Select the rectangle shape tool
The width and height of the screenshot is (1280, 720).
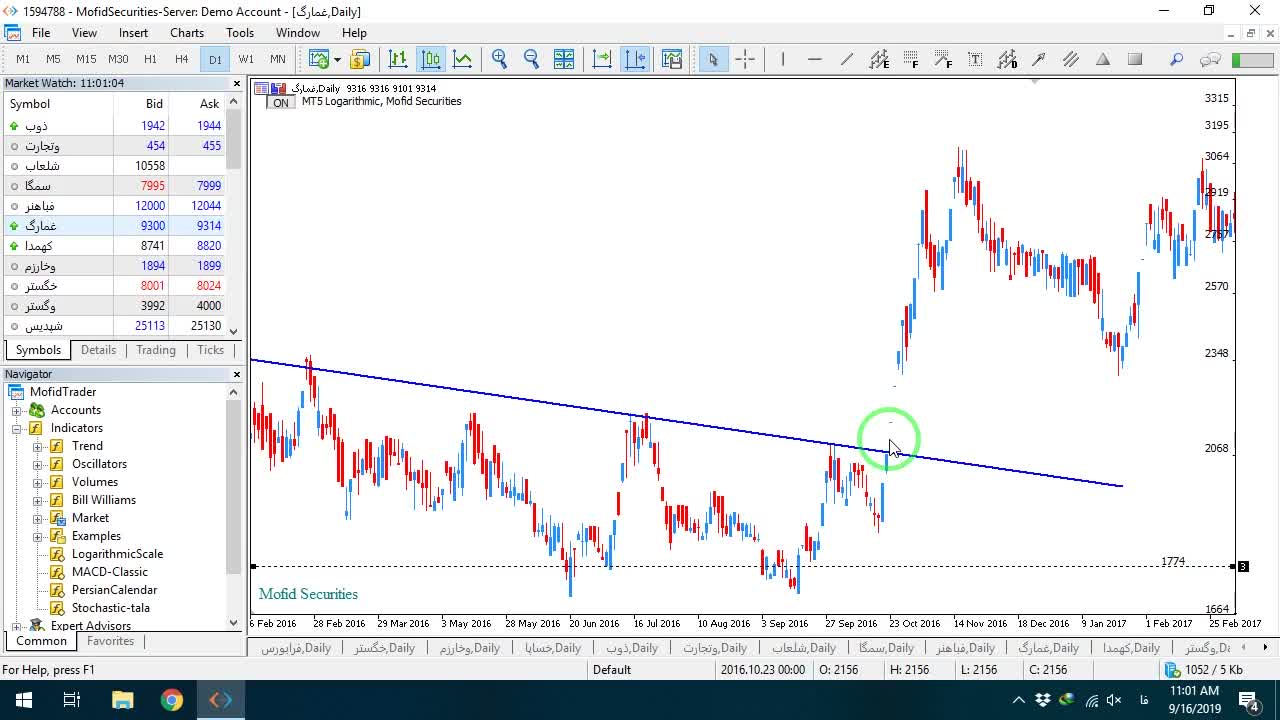[1135, 59]
